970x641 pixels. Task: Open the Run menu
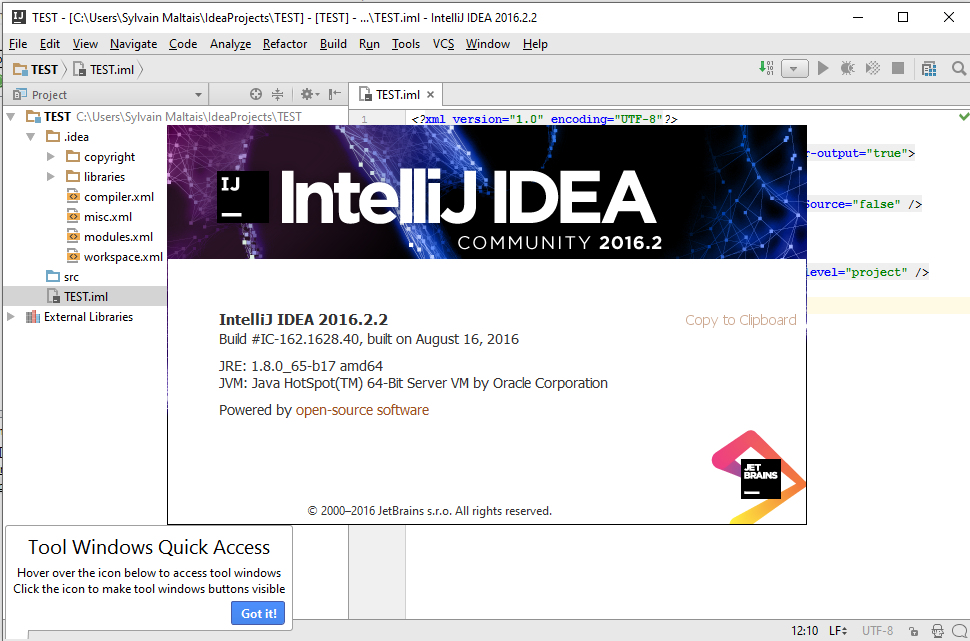click(369, 43)
